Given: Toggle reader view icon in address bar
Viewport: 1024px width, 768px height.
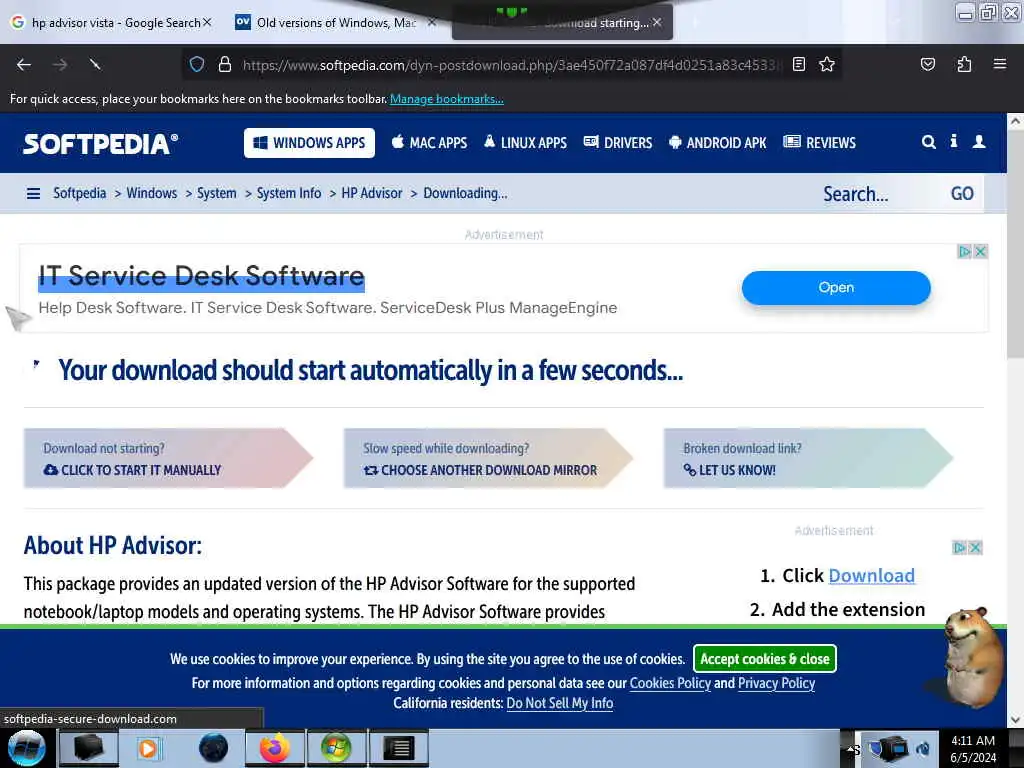Looking at the screenshot, I should pos(799,64).
